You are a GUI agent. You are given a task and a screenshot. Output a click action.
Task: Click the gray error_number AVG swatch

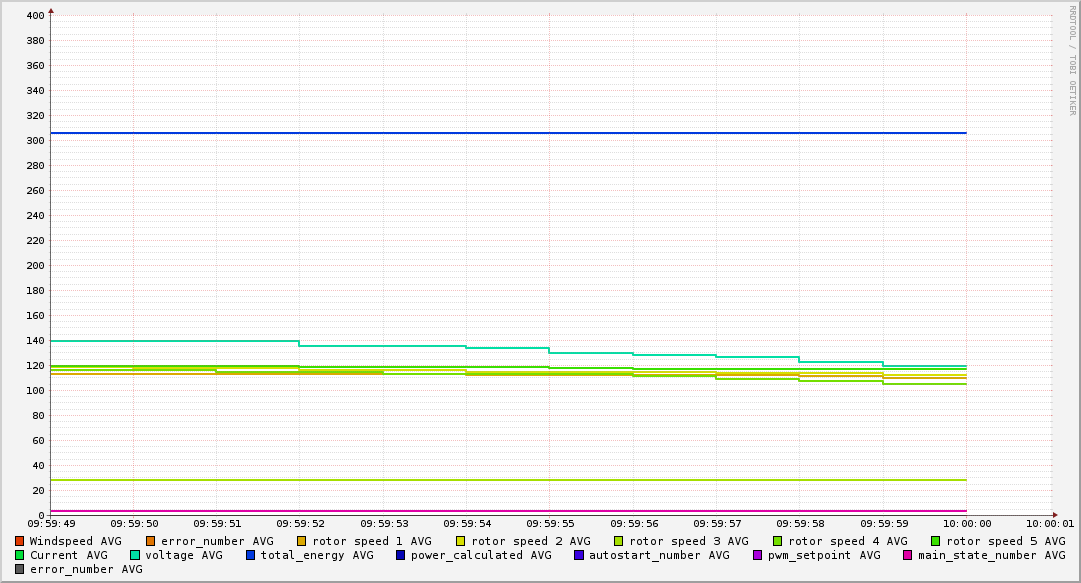20,569
